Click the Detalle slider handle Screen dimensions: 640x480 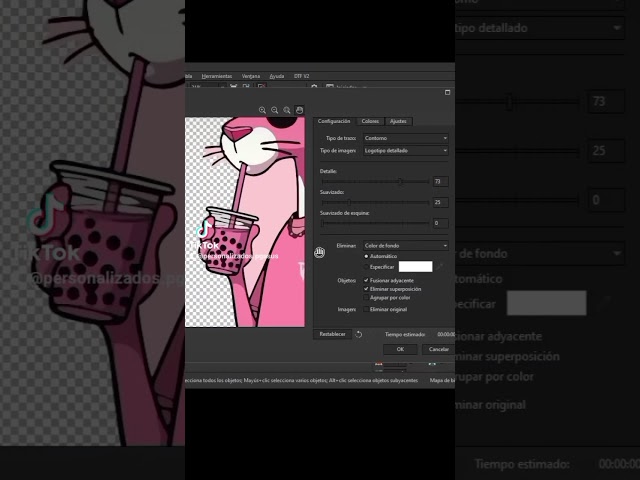tap(400, 182)
